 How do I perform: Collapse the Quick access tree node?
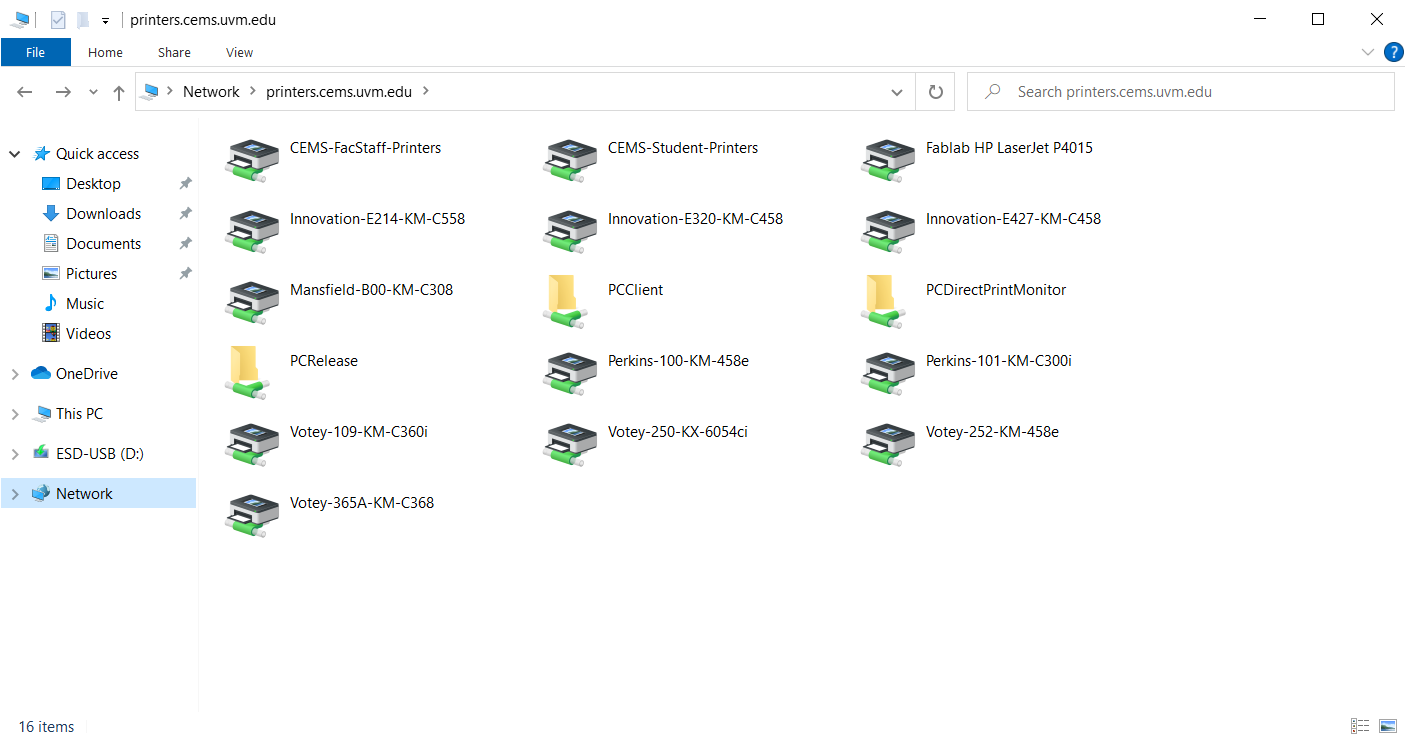(15, 154)
